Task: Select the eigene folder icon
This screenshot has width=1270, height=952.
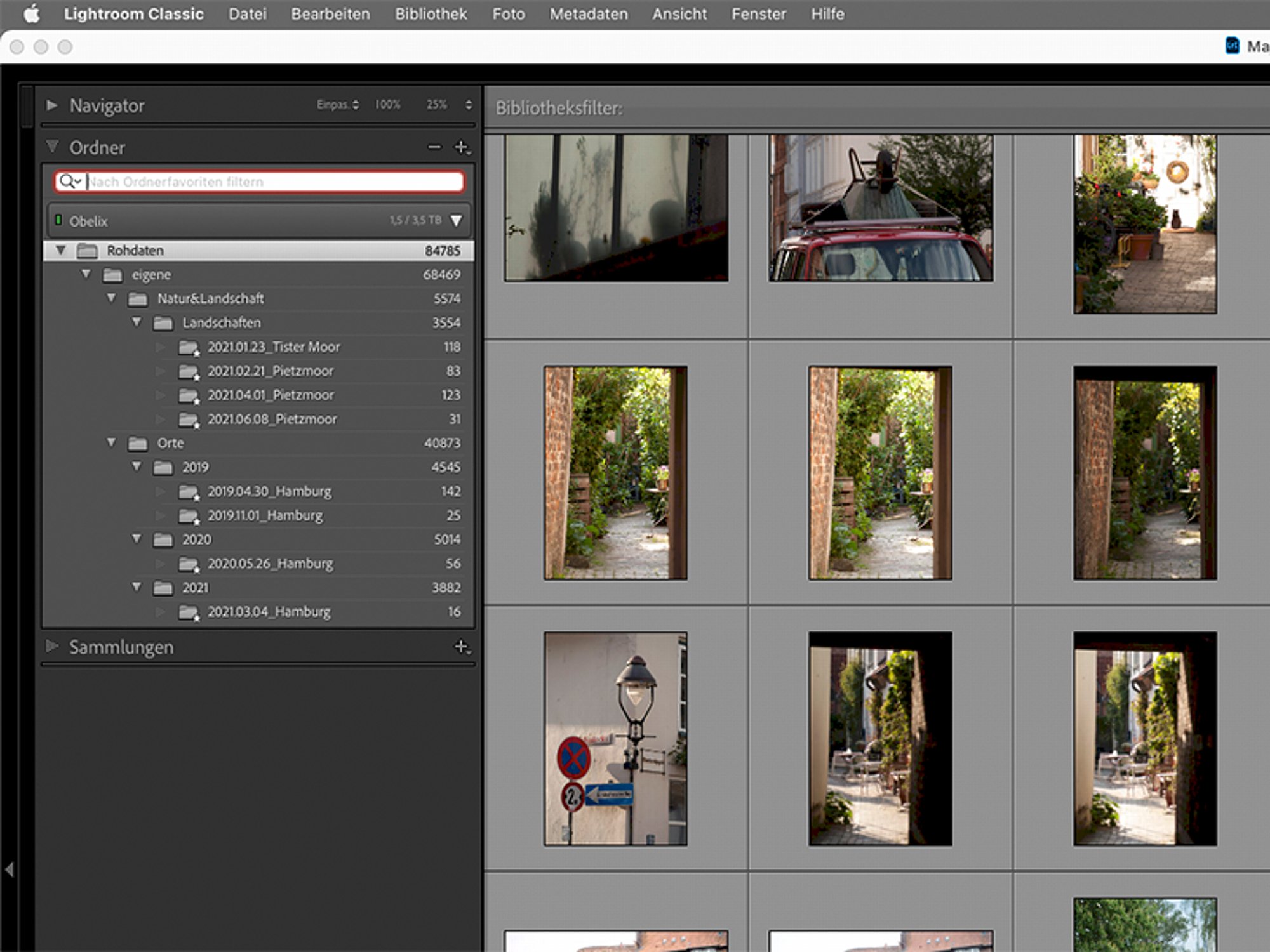Action: pyautogui.click(x=112, y=275)
